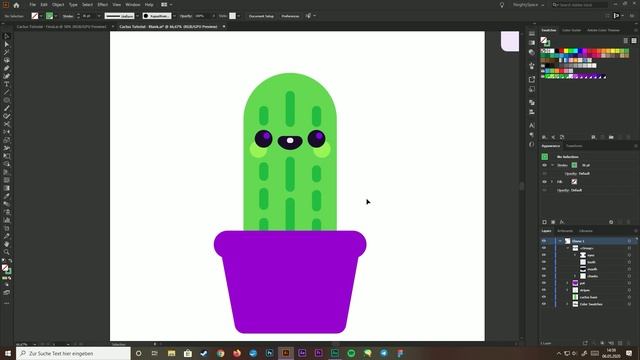
Task: Toggle visibility of Ebene 1 layer
Action: 544,241
